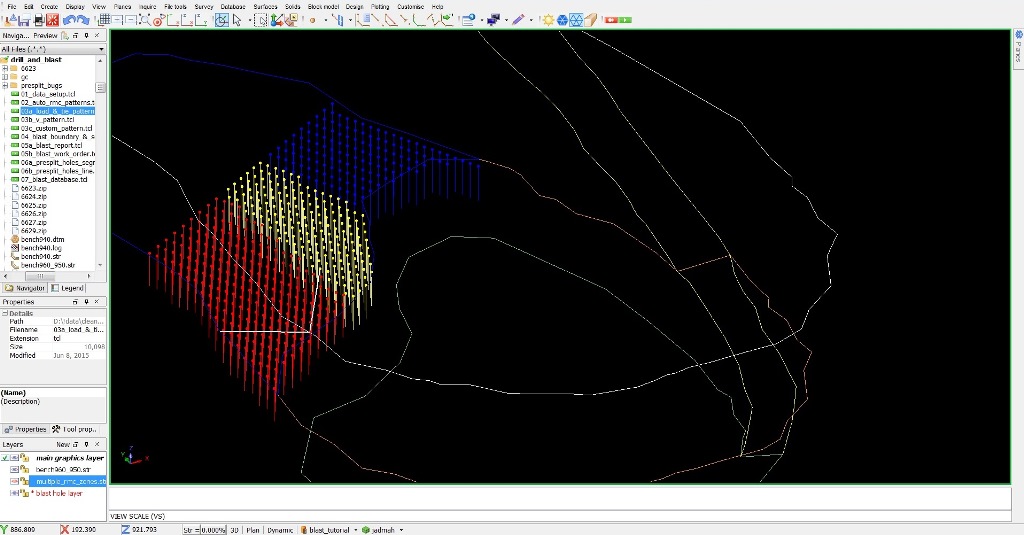Click the dual monitor display icon
This screenshot has width=1024, height=535.
pos(493,20)
